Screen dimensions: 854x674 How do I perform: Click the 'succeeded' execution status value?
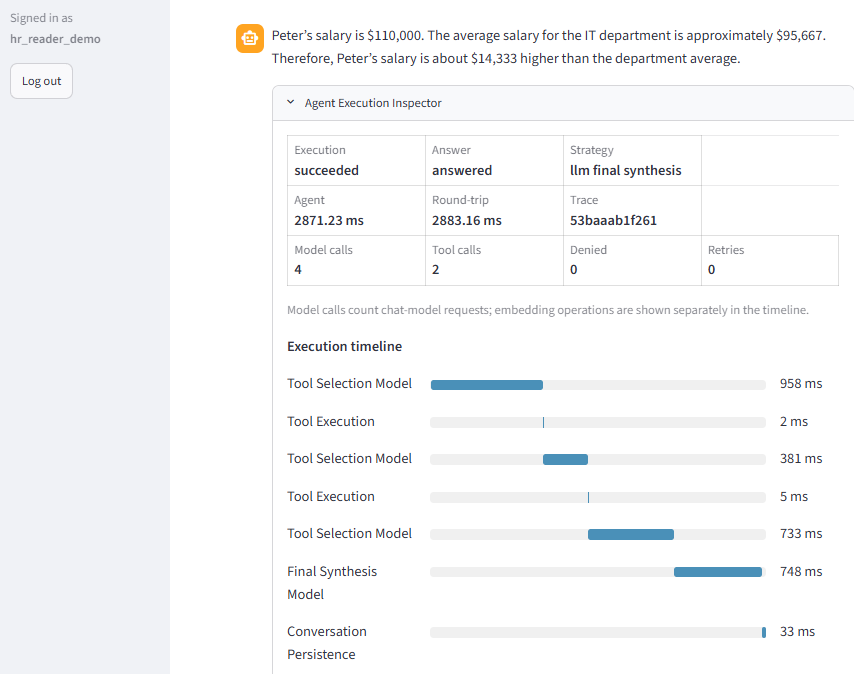tap(326, 170)
